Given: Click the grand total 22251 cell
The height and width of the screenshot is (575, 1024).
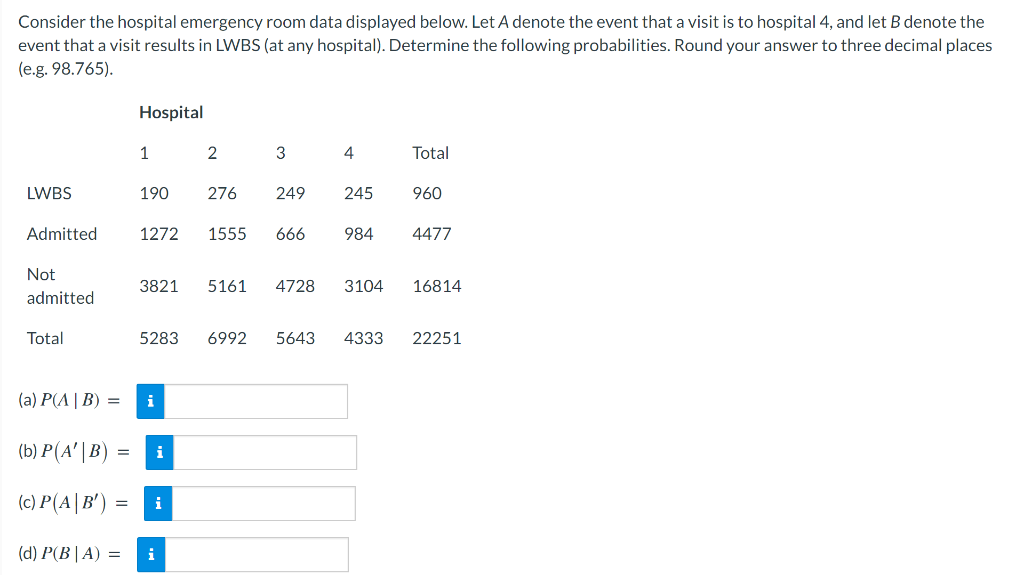Looking at the screenshot, I should (437, 338).
